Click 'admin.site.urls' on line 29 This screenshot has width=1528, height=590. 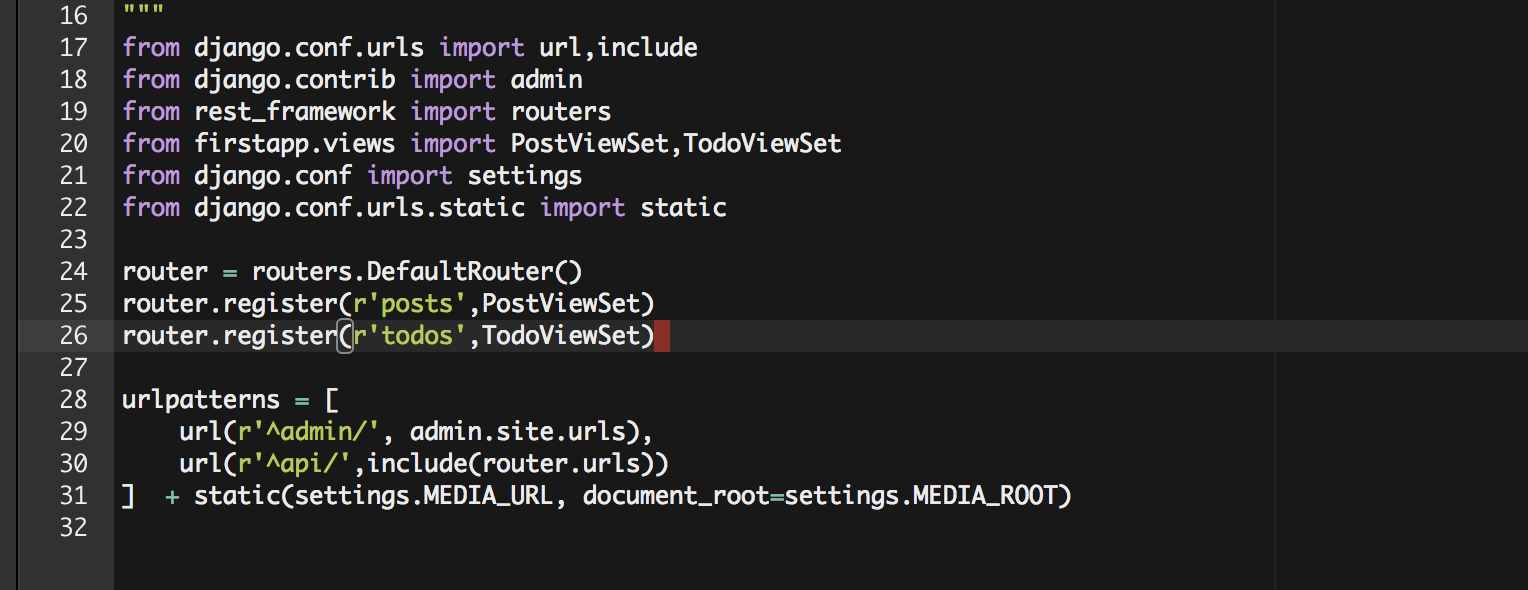tap(518, 431)
